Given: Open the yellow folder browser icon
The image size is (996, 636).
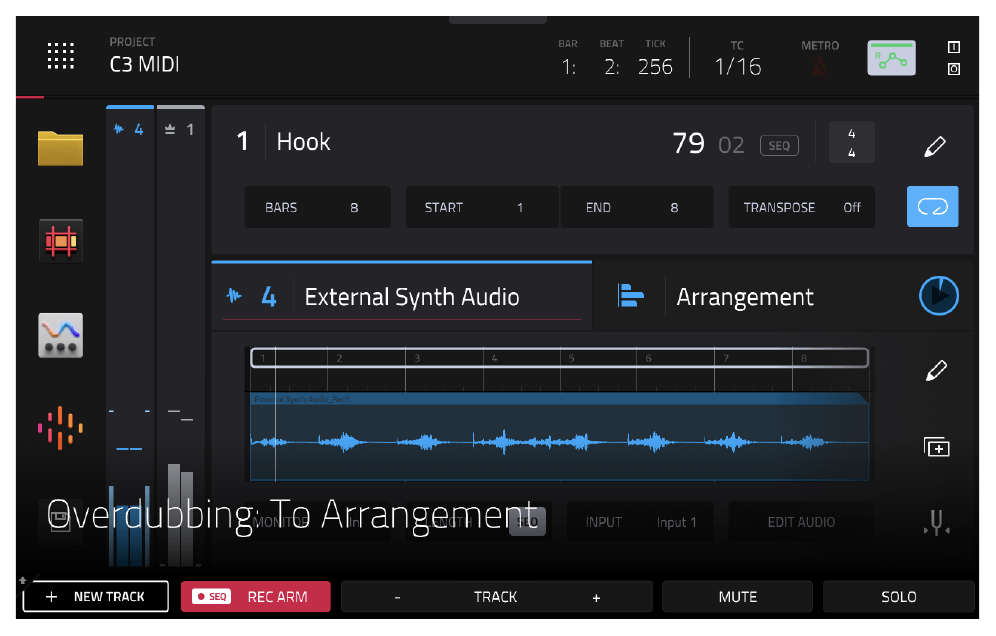Looking at the screenshot, I should click(x=60, y=148).
